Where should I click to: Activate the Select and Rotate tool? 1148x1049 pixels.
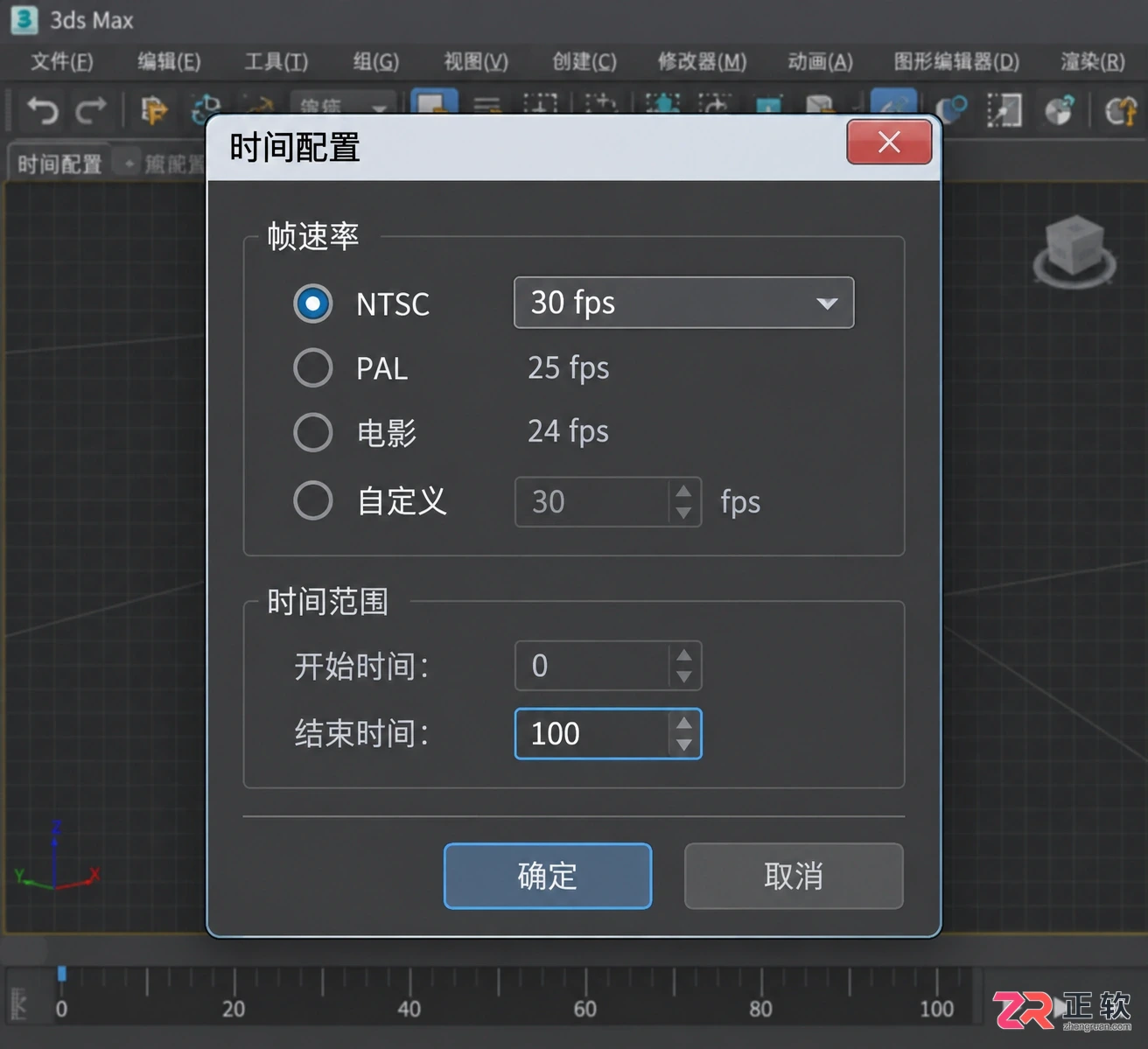(x=715, y=104)
